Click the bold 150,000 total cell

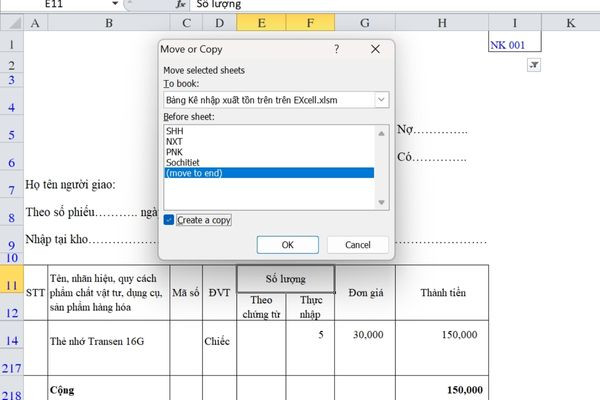(x=442, y=390)
